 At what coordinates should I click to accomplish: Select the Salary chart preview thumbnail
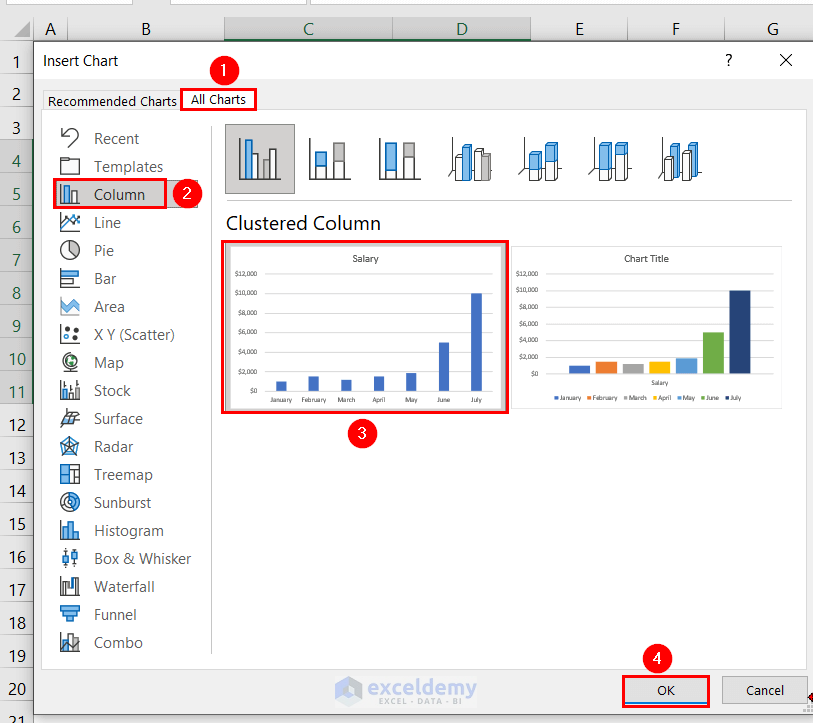point(365,327)
